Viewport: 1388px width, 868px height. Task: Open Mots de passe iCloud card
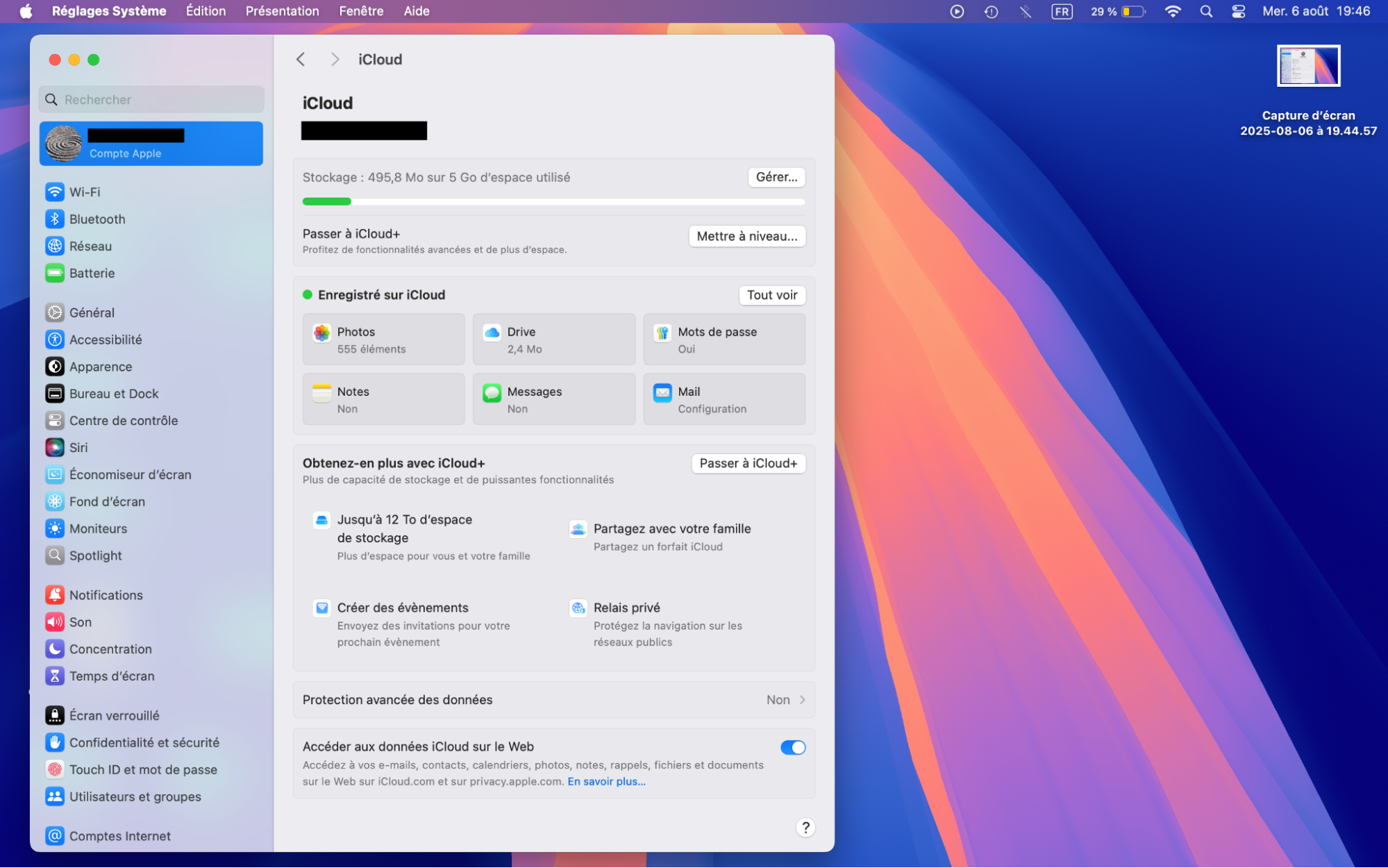(724, 339)
